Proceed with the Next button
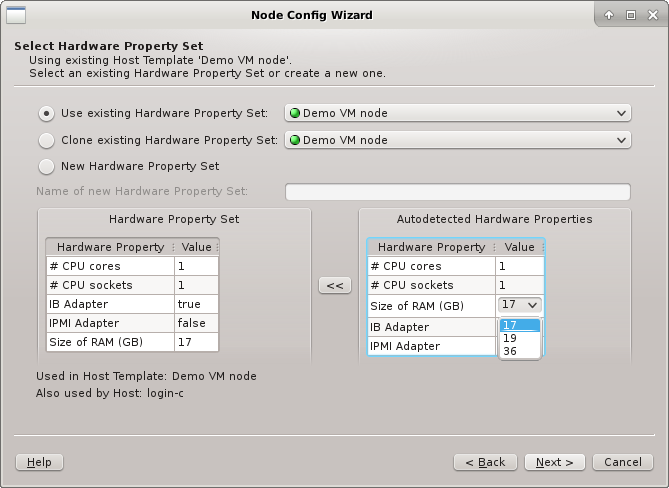The width and height of the screenshot is (669, 488). (x=555, y=462)
